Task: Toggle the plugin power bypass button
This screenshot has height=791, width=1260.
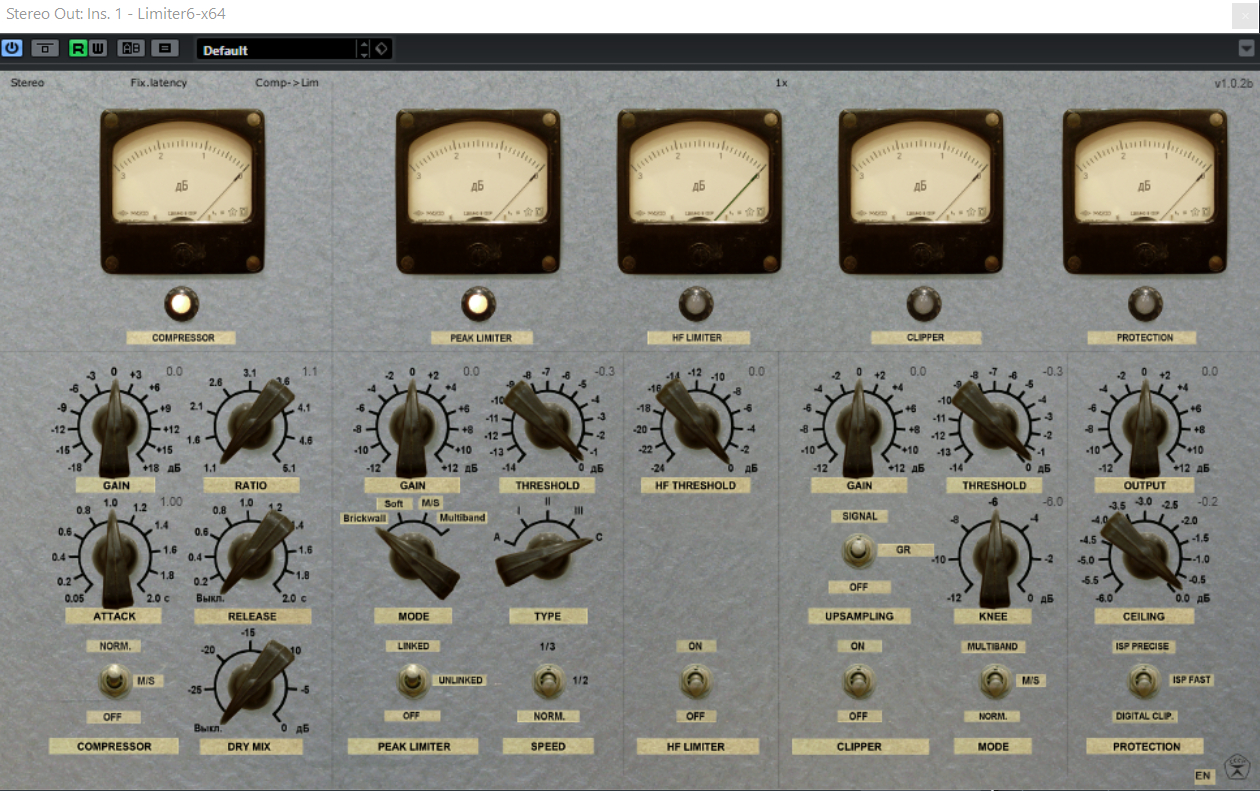Action: [12, 48]
